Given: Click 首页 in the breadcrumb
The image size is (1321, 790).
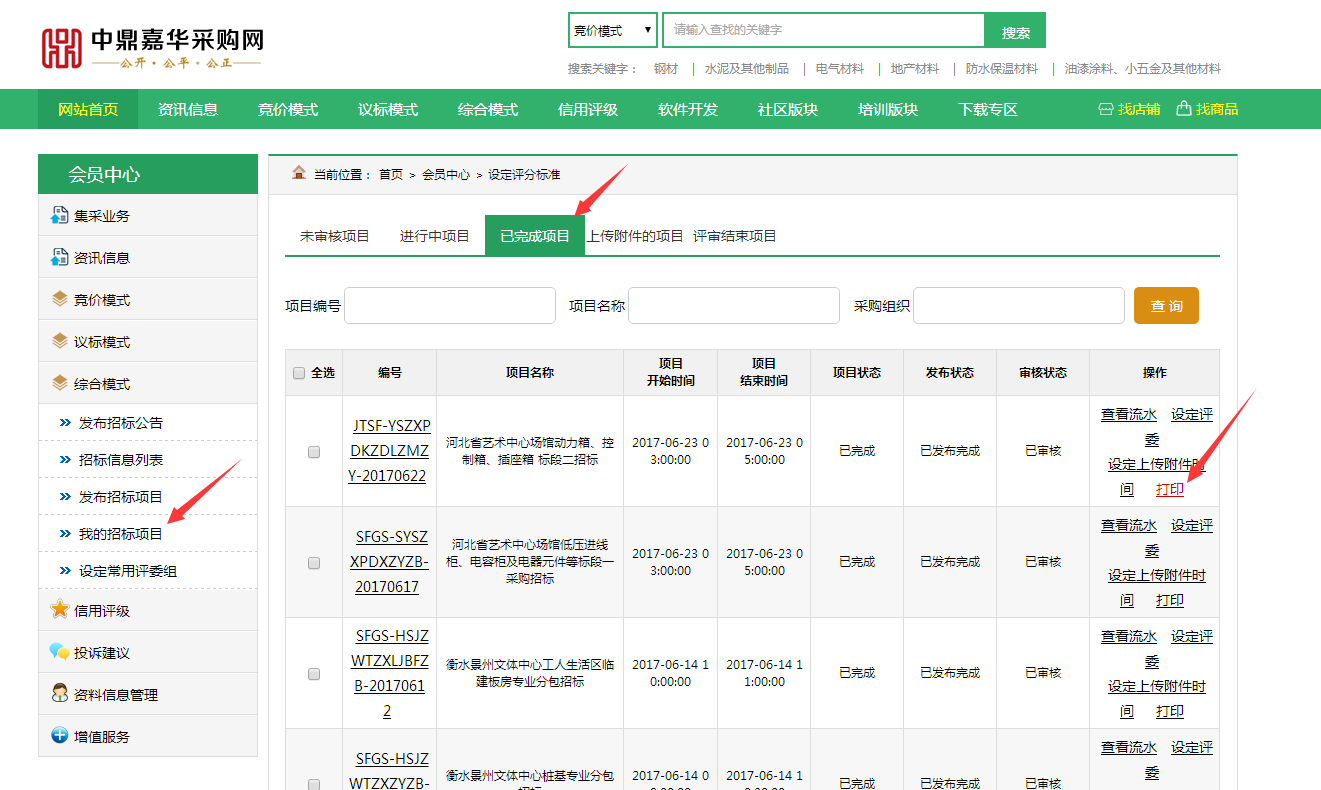Looking at the screenshot, I should pos(391,174).
